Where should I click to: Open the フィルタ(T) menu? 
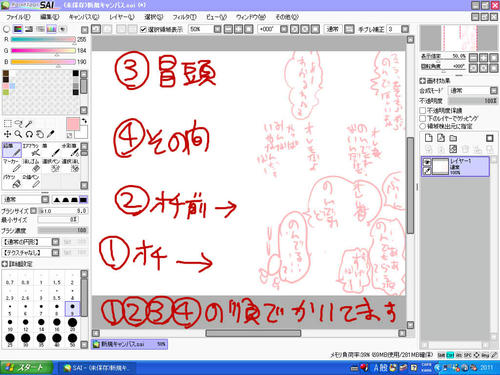coord(184,17)
